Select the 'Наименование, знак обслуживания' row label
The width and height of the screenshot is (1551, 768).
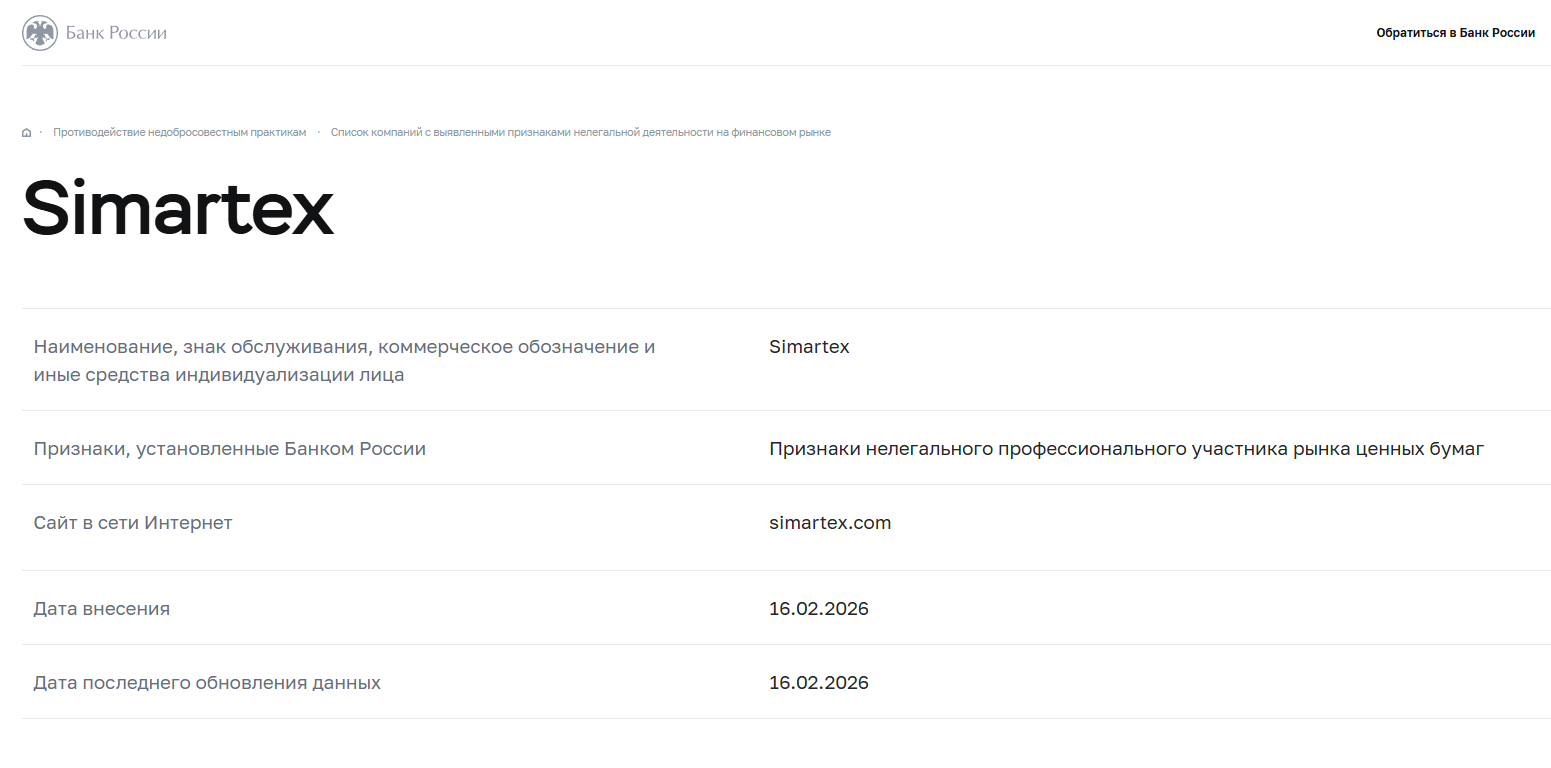(345, 361)
